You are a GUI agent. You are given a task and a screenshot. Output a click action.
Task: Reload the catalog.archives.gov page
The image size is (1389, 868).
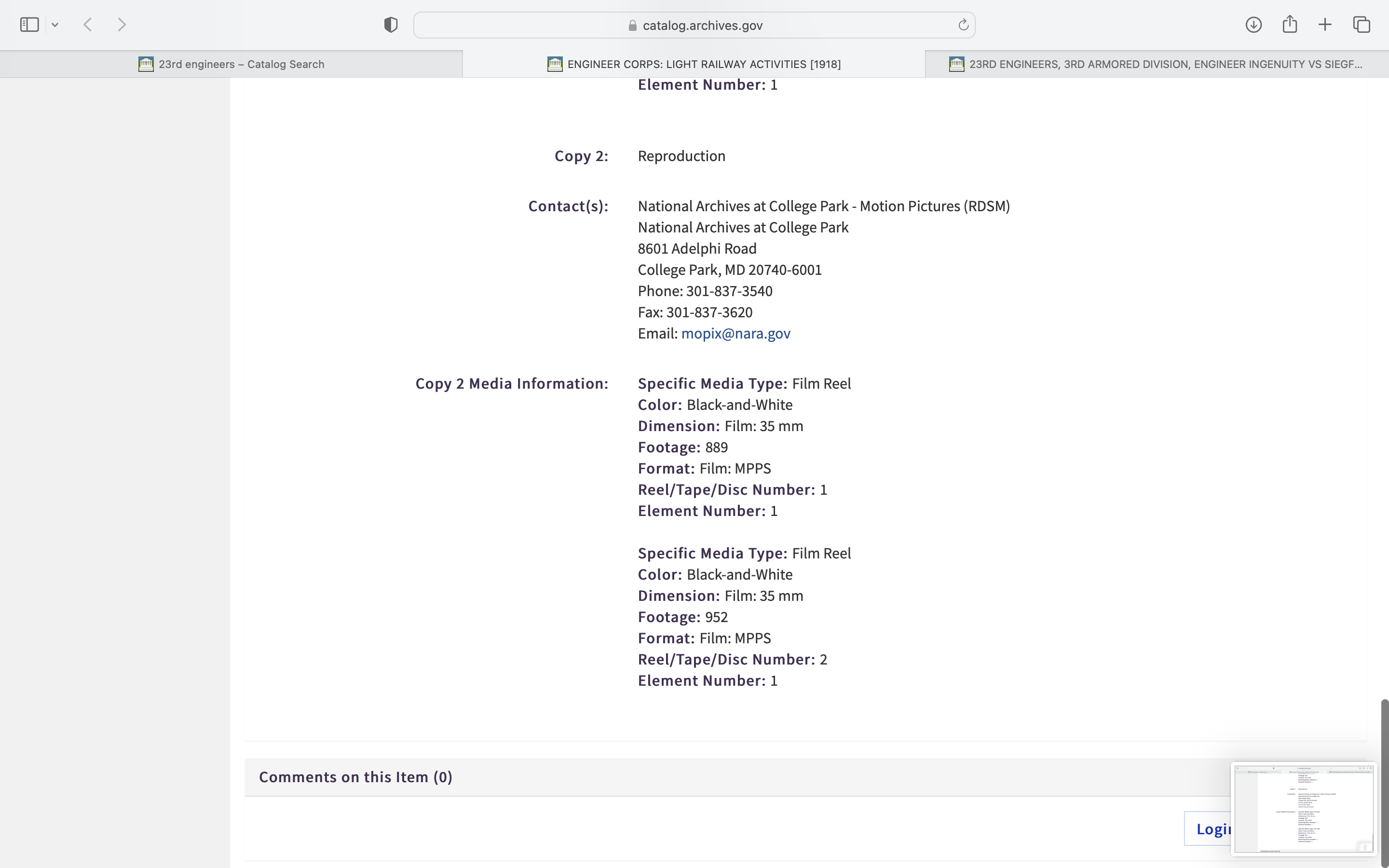pos(963,25)
